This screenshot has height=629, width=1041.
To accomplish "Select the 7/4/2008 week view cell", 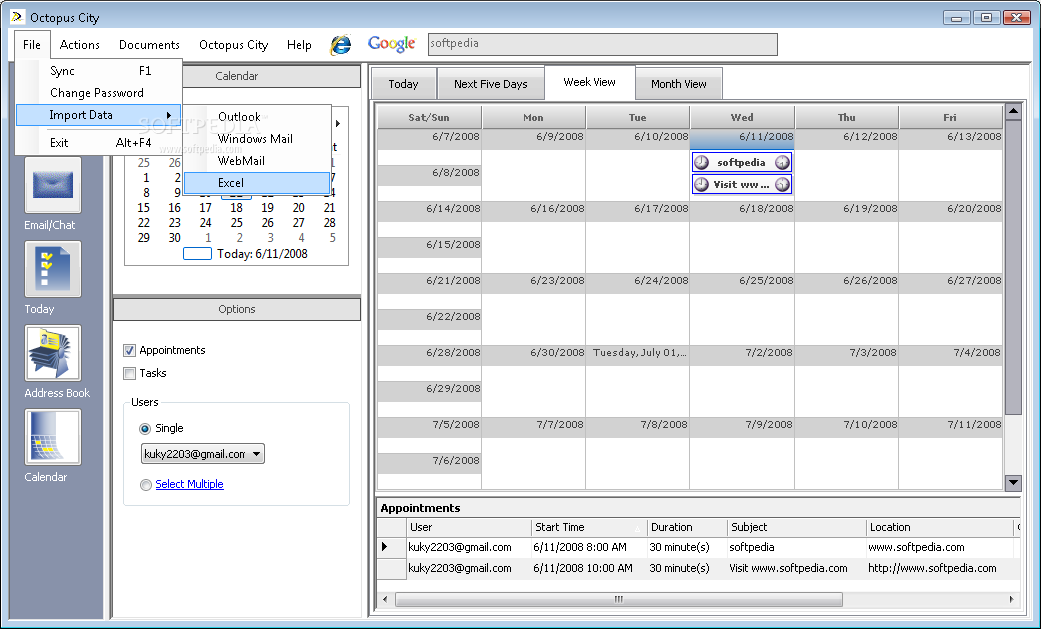I will (x=951, y=381).
